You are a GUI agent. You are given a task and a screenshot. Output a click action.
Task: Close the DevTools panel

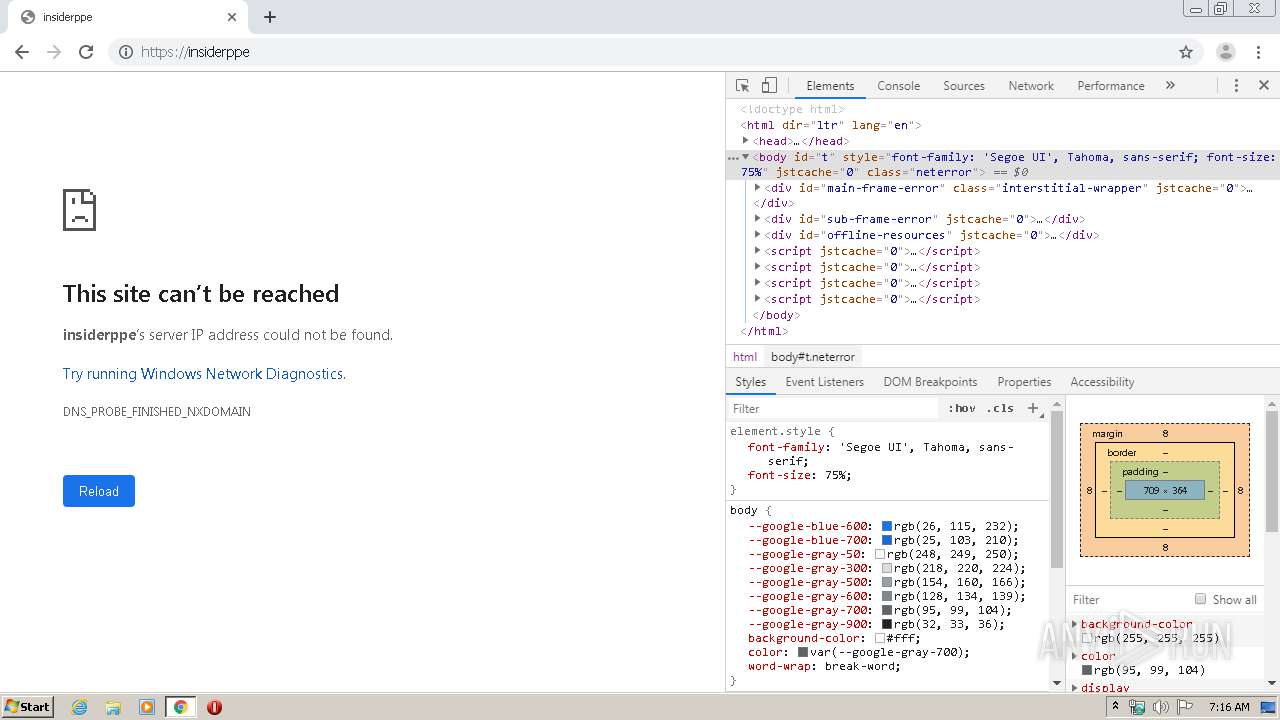pyautogui.click(x=1264, y=86)
